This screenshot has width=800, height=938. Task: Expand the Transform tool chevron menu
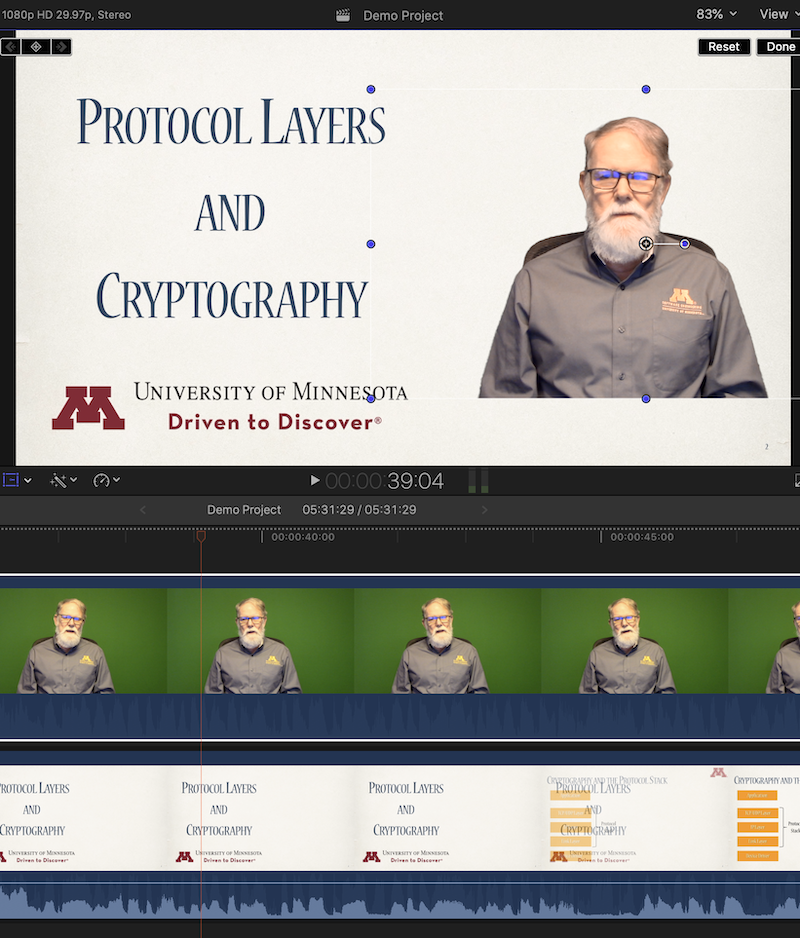pyautogui.click(x=28, y=481)
